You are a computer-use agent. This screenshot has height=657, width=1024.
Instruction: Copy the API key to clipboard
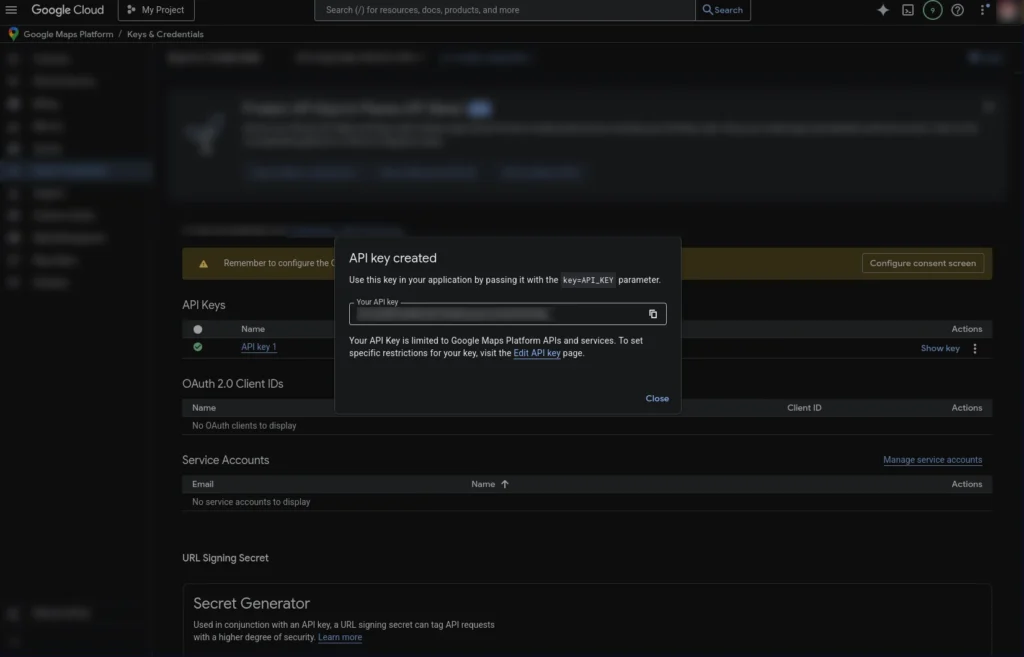pos(653,314)
